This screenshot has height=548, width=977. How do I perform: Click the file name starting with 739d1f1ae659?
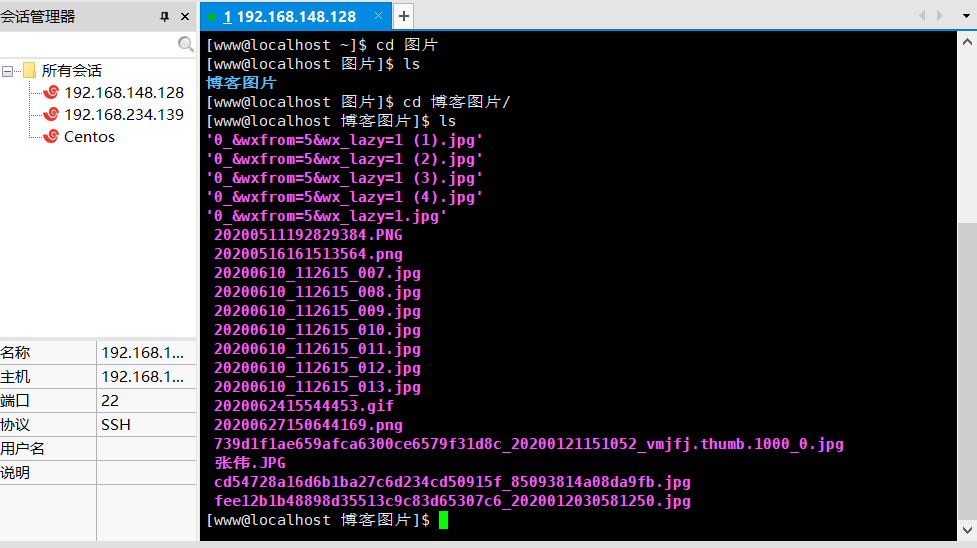tap(529, 444)
